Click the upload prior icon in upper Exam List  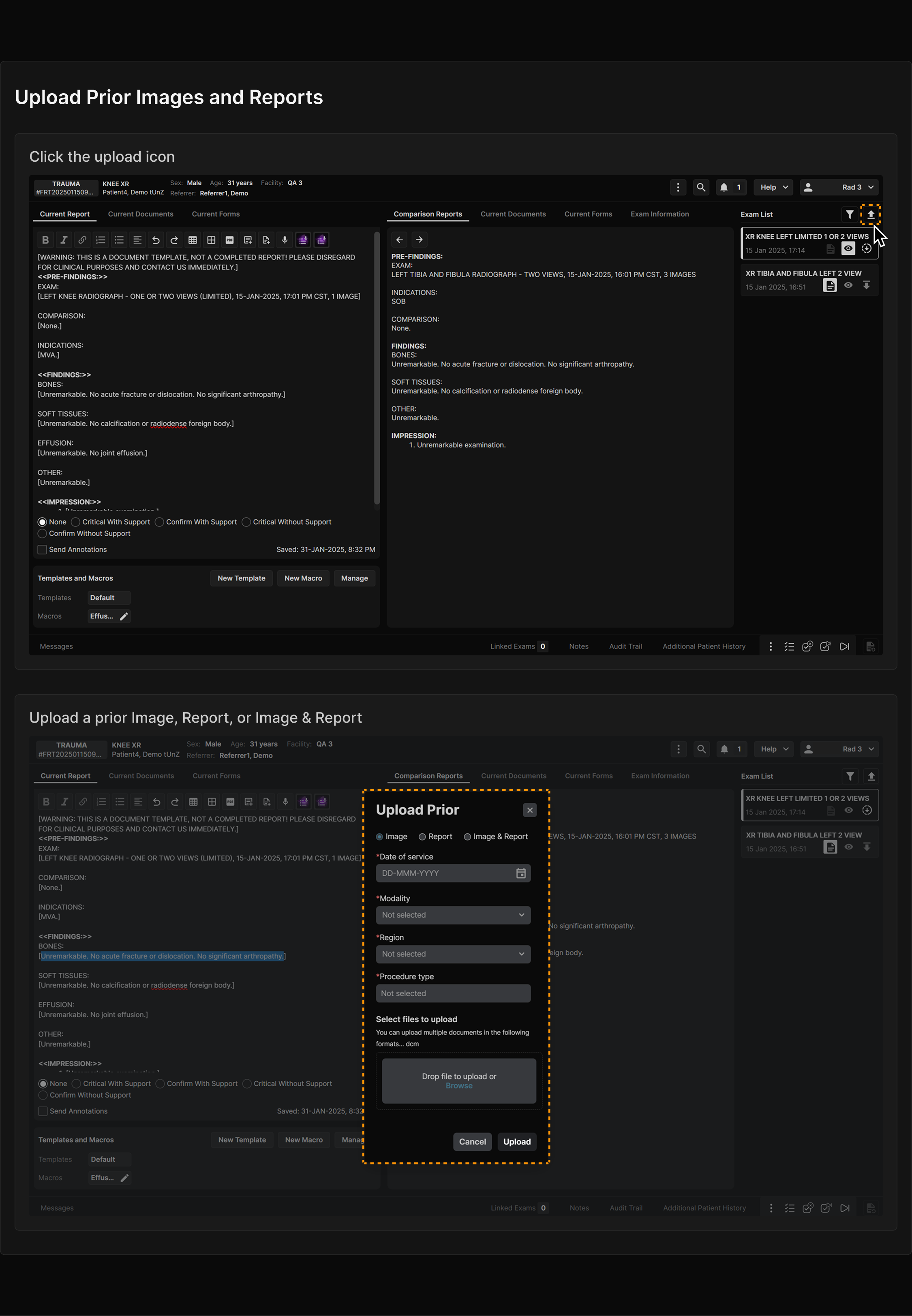coord(871,214)
